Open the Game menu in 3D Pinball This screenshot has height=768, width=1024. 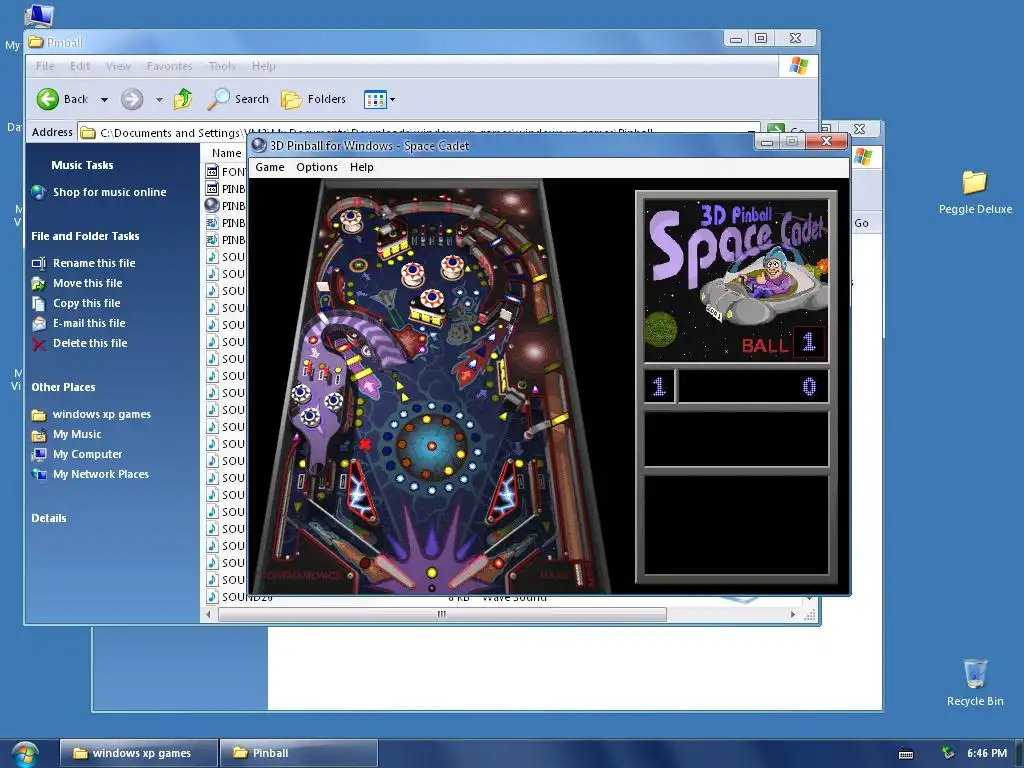(x=270, y=167)
